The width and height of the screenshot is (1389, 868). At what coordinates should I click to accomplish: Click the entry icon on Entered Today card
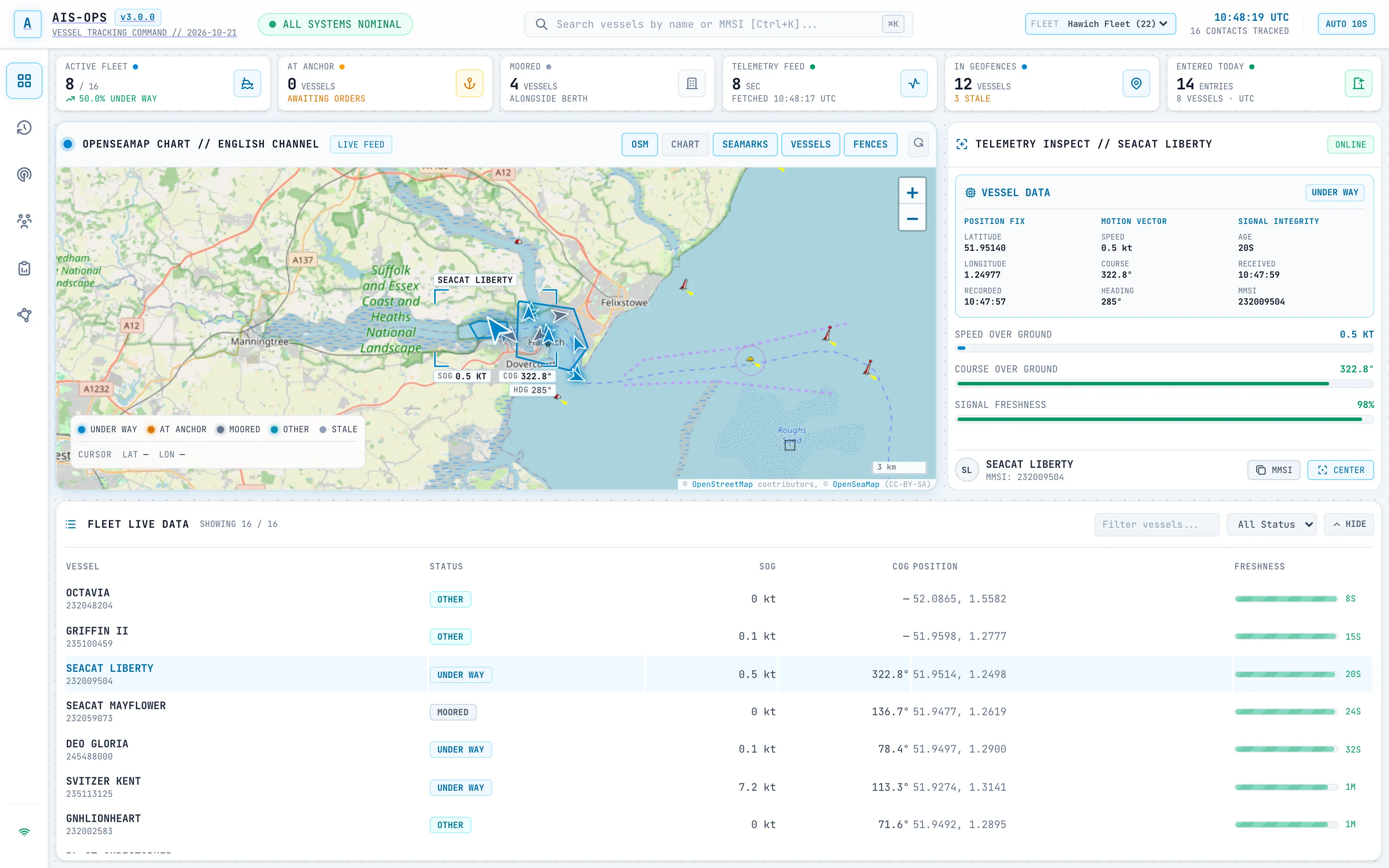click(1358, 84)
